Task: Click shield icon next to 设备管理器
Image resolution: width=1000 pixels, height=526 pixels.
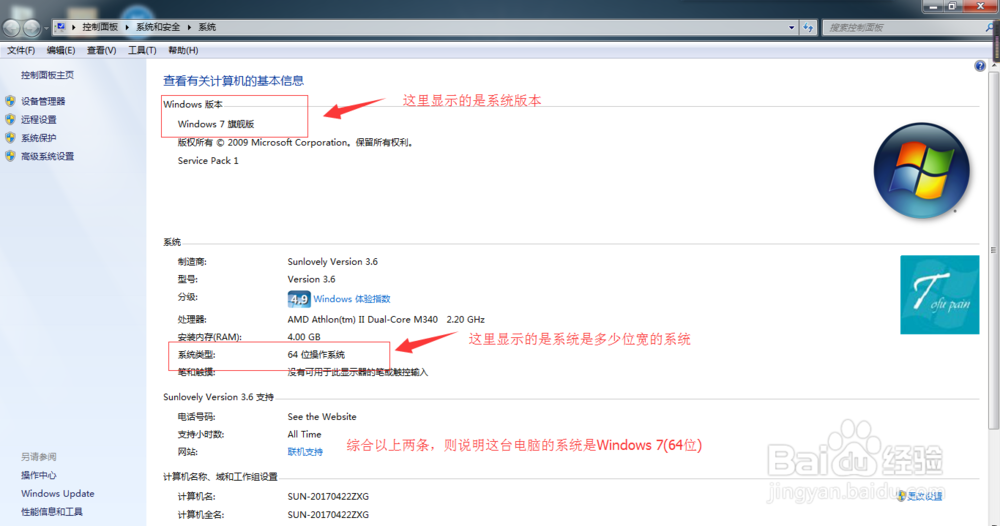Action: pyautogui.click(x=10, y=101)
